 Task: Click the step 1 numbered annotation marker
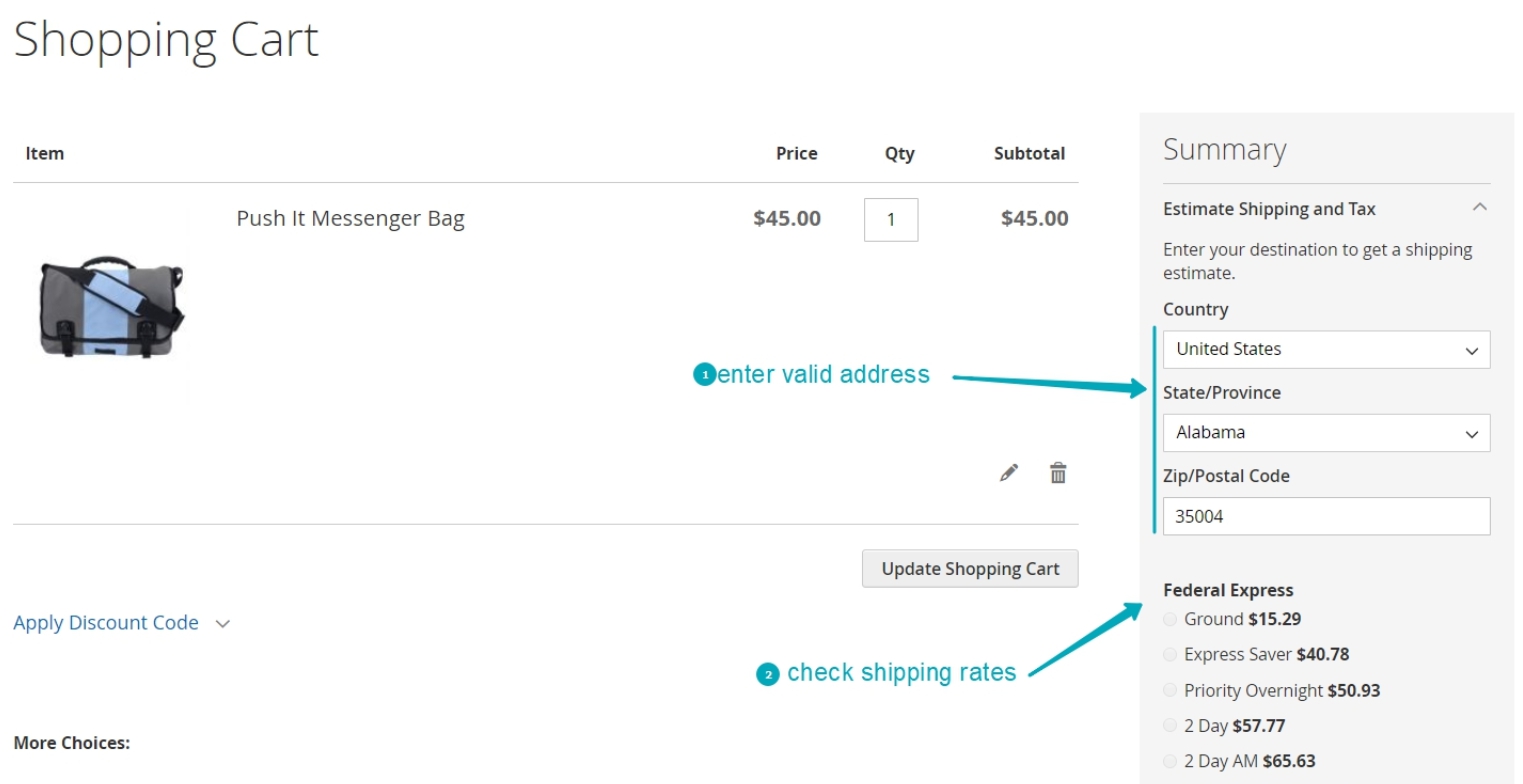pos(704,375)
